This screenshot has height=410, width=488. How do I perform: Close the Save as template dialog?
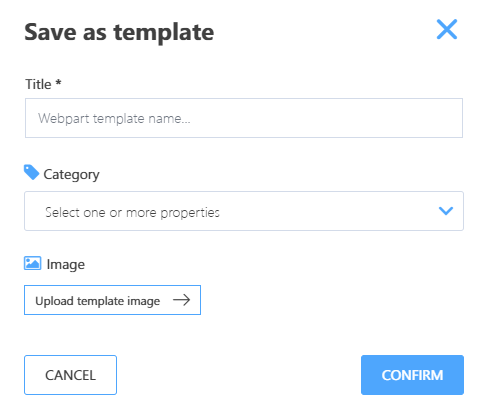pos(447,29)
